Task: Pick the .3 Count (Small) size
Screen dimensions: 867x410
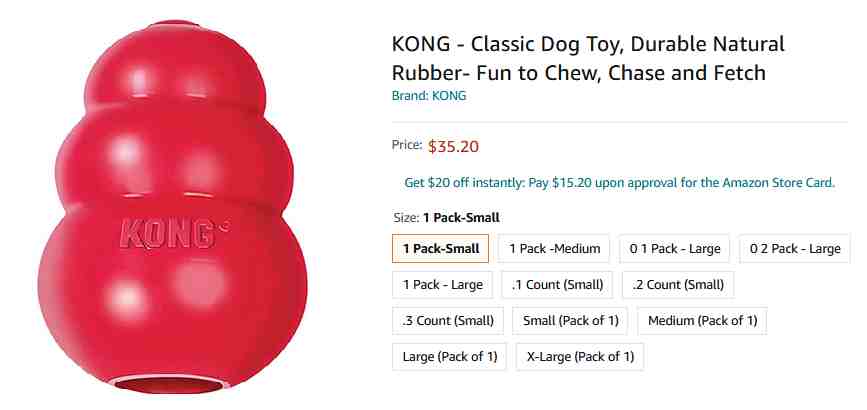Action: 447,320
